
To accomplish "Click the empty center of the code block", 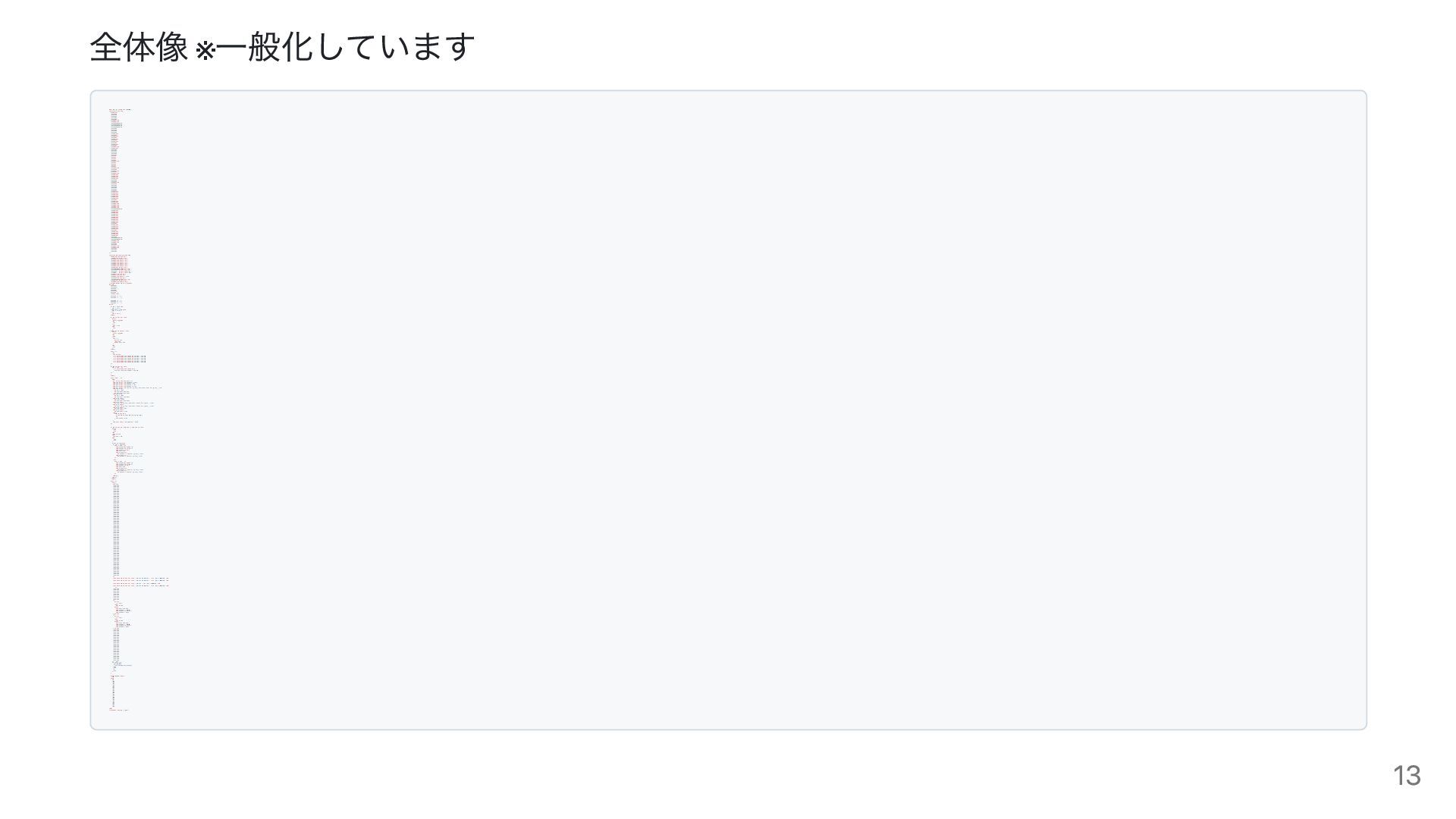I will click(728, 409).
